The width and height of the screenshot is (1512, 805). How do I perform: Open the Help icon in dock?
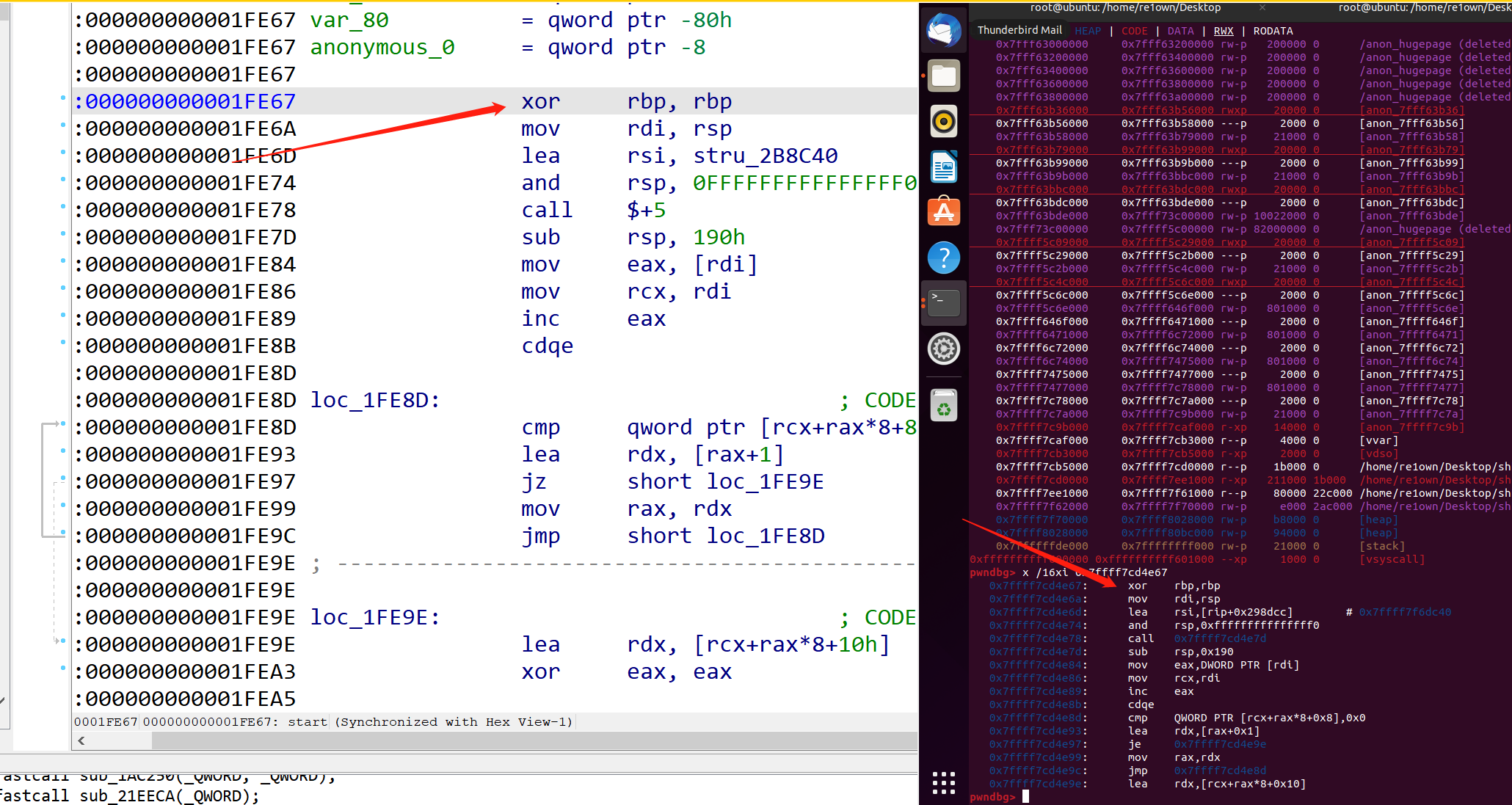(944, 258)
